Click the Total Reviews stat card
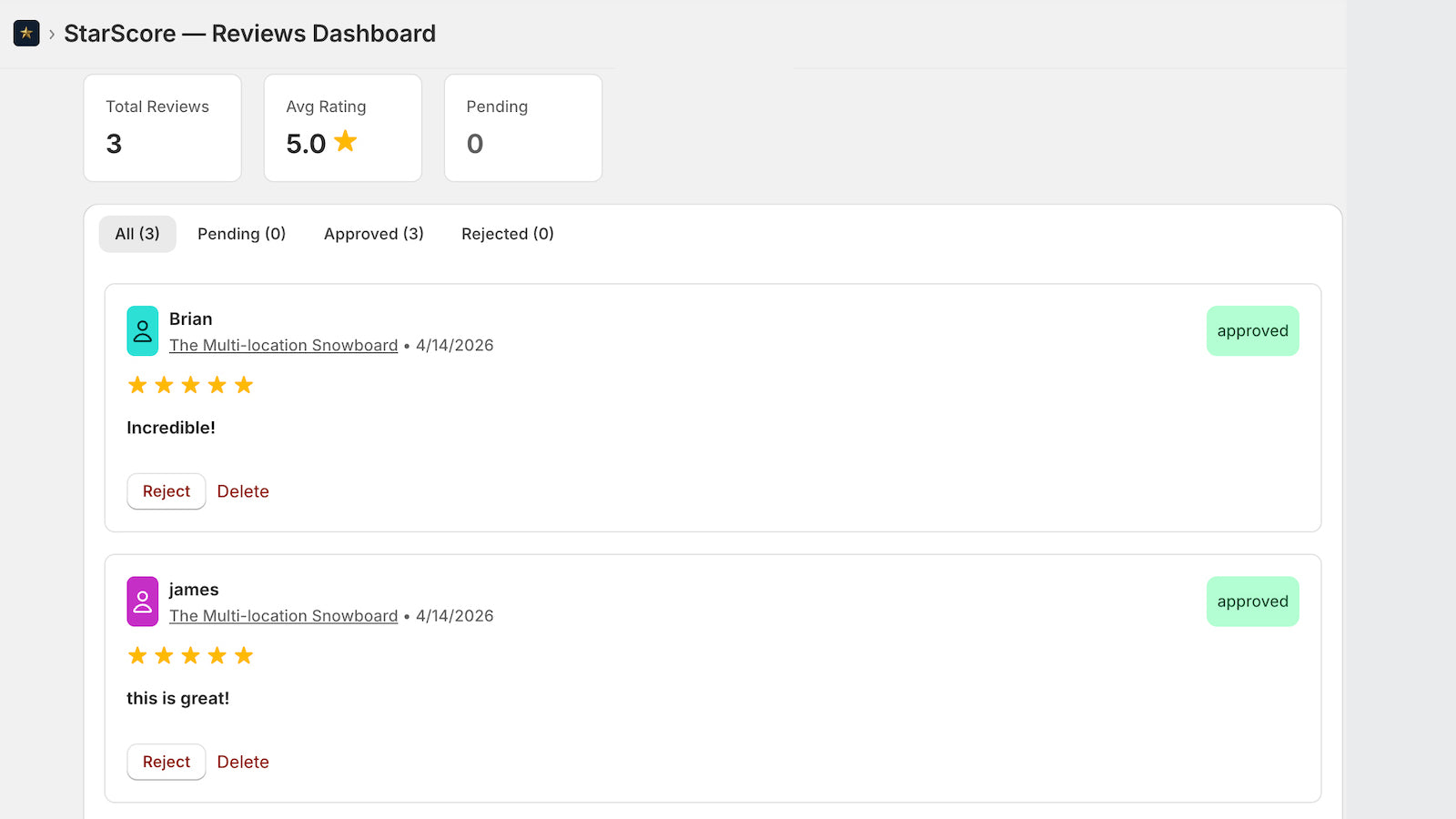Screen dimensions: 1456x819 pyautogui.click(x=163, y=128)
